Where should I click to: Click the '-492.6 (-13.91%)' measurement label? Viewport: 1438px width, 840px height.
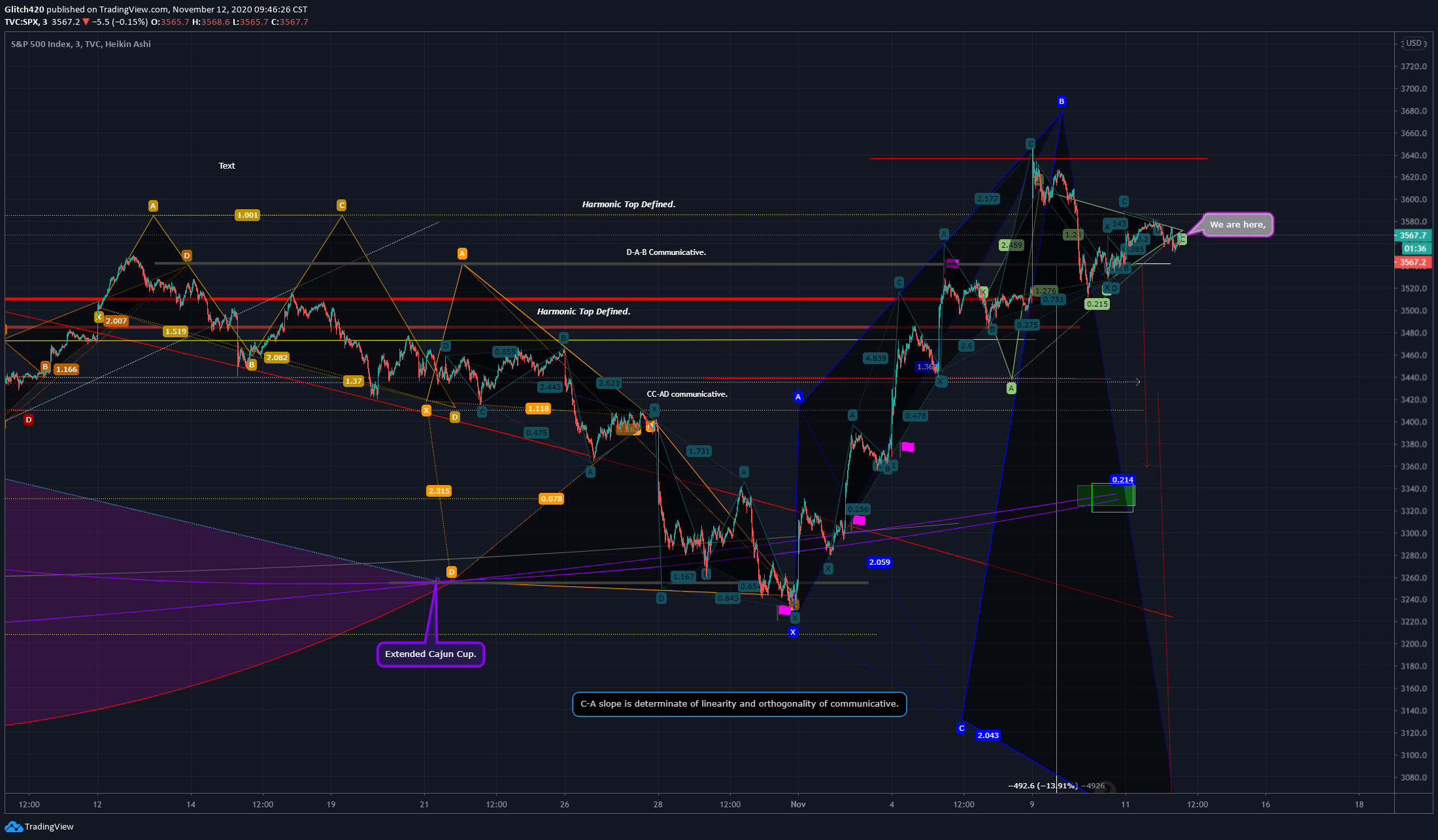click(x=1043, y=786)
